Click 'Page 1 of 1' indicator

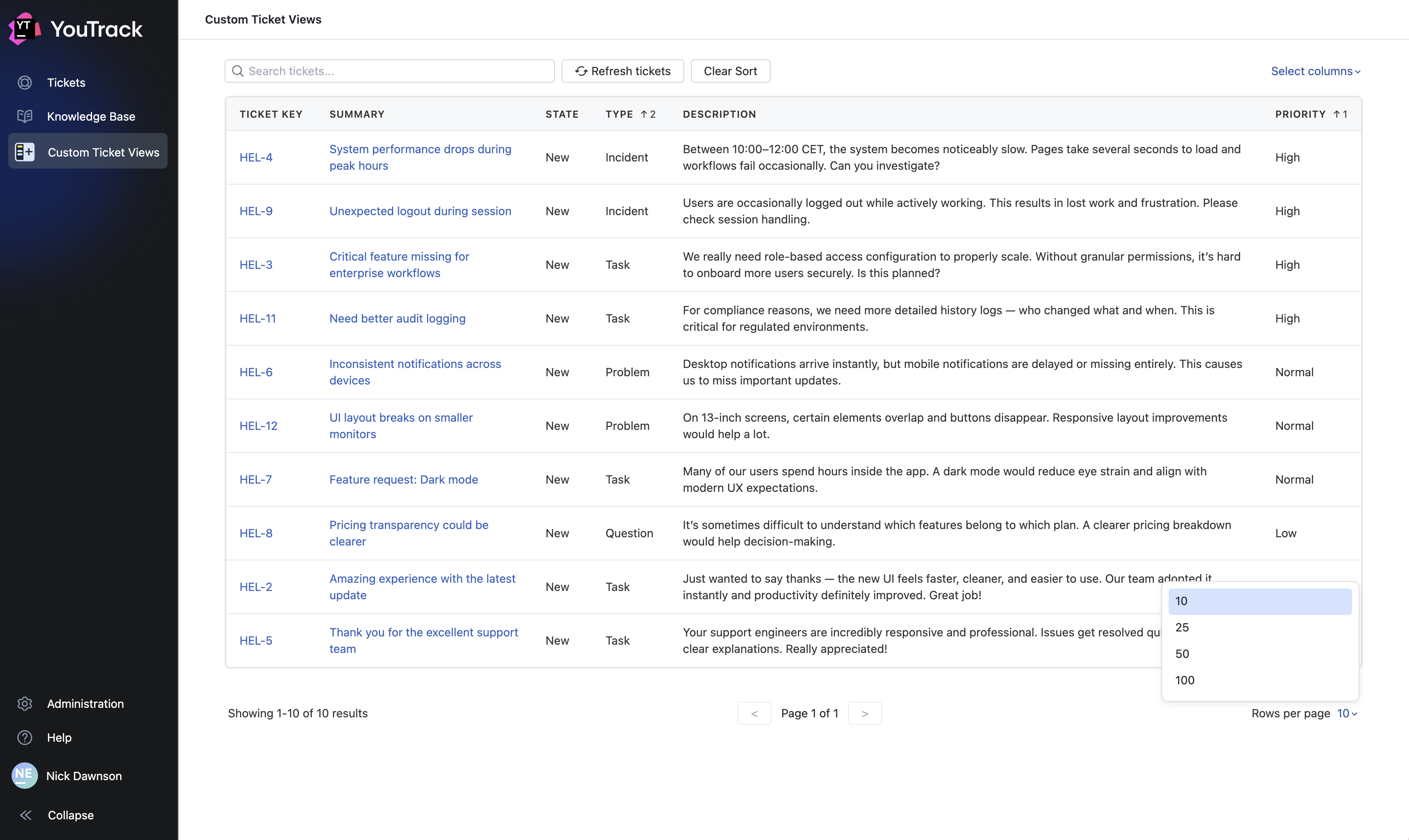tap(809, 713)
